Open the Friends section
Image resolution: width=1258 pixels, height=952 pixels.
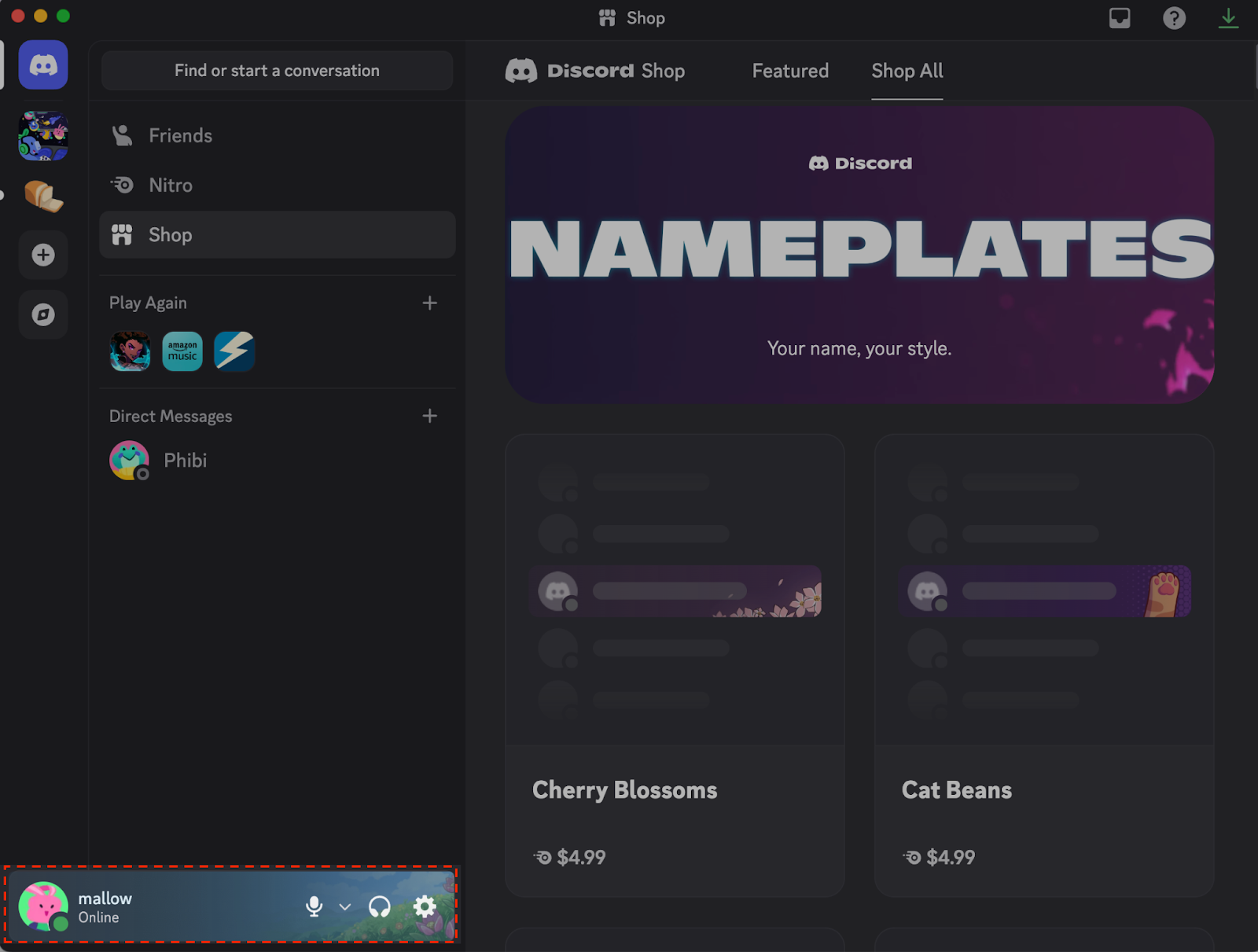(x=179, y=134)
